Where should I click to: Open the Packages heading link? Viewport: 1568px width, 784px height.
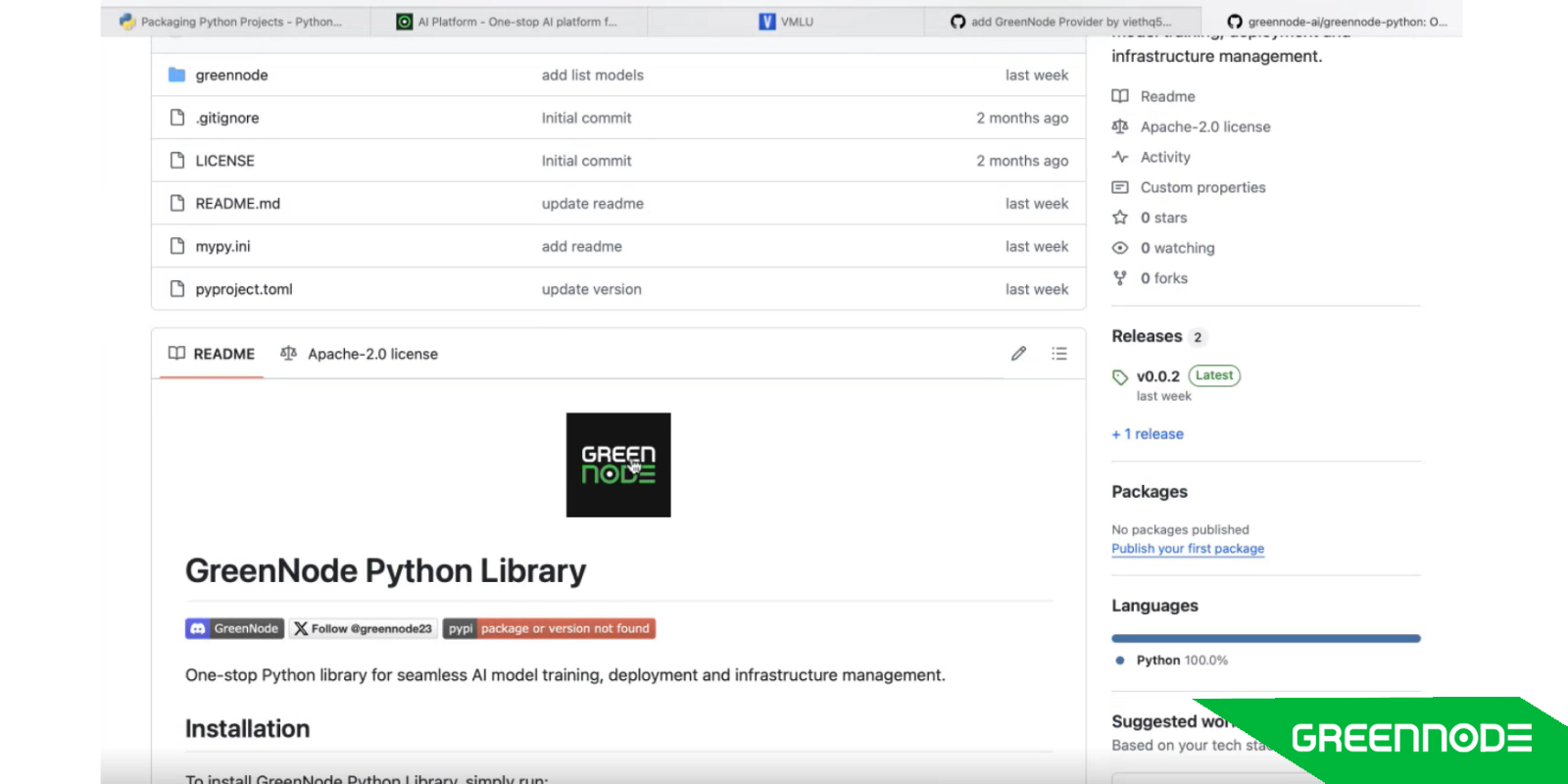click(x=1150, y=492)
